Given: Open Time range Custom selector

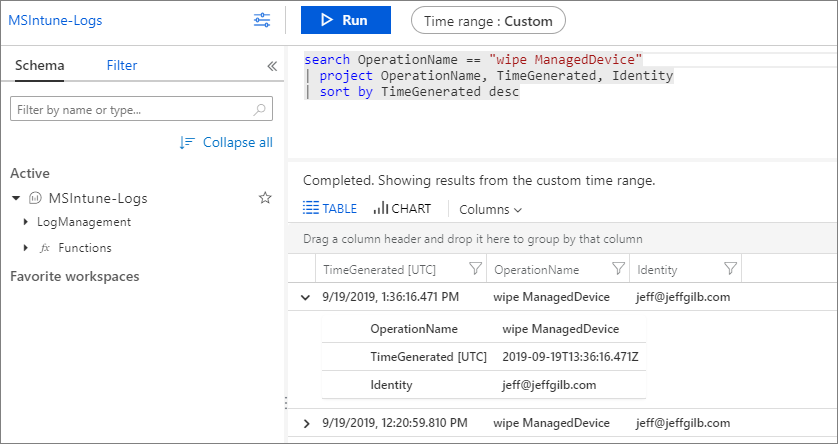Looking at the screenshot, I should coord(488,21).
